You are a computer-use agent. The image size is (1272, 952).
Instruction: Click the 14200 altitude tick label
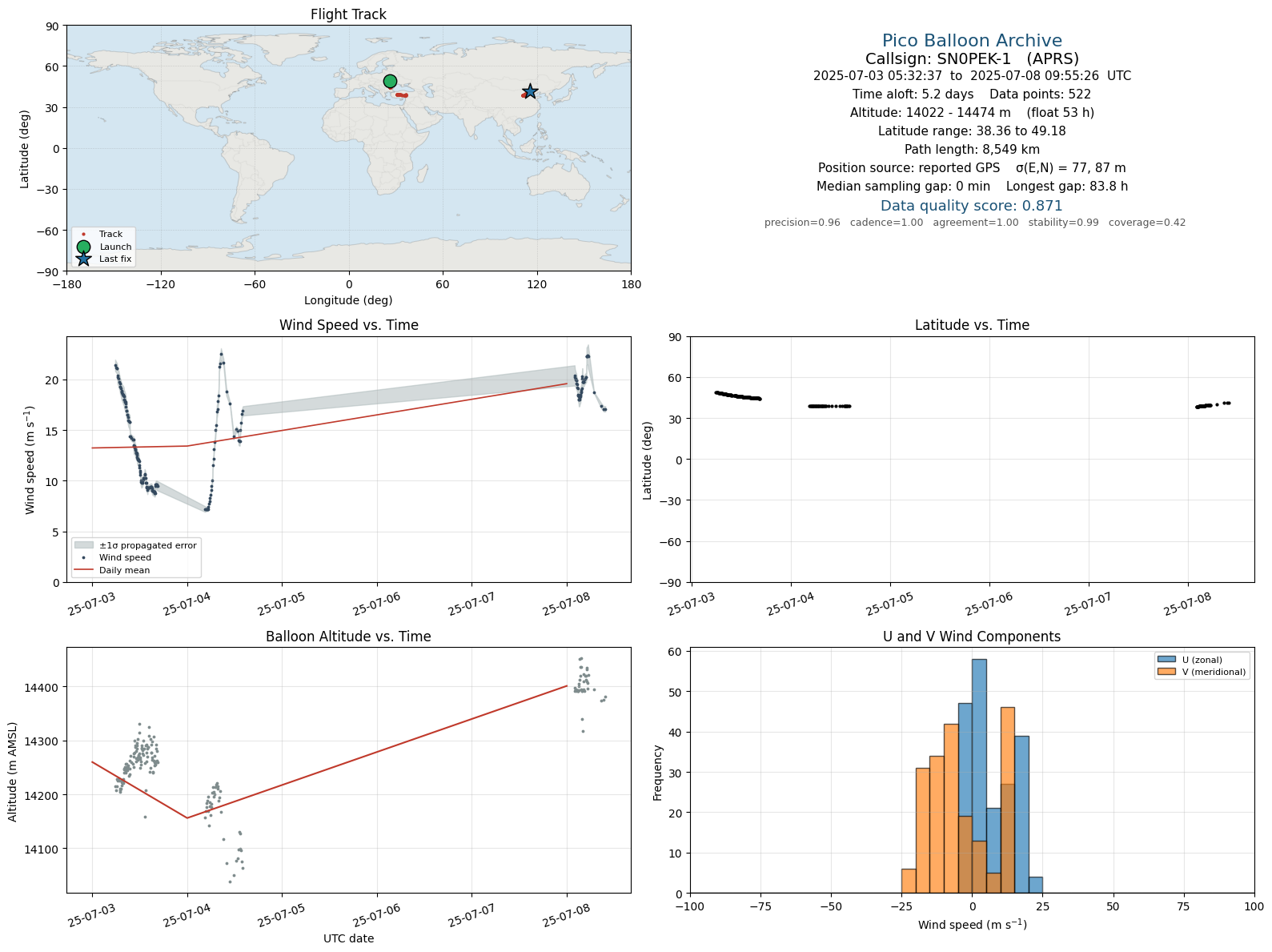[x=42, y=795]
